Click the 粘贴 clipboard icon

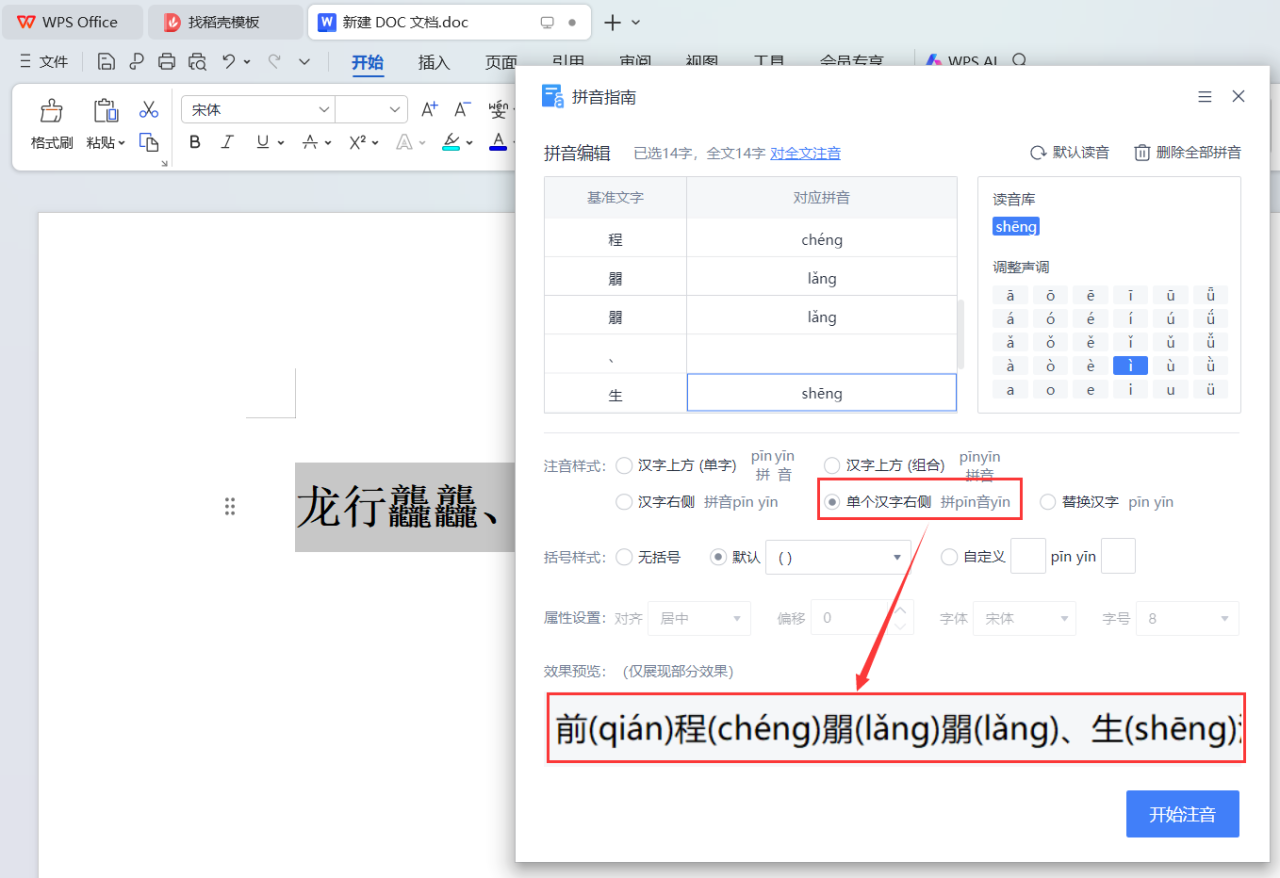tap(105, 111)
